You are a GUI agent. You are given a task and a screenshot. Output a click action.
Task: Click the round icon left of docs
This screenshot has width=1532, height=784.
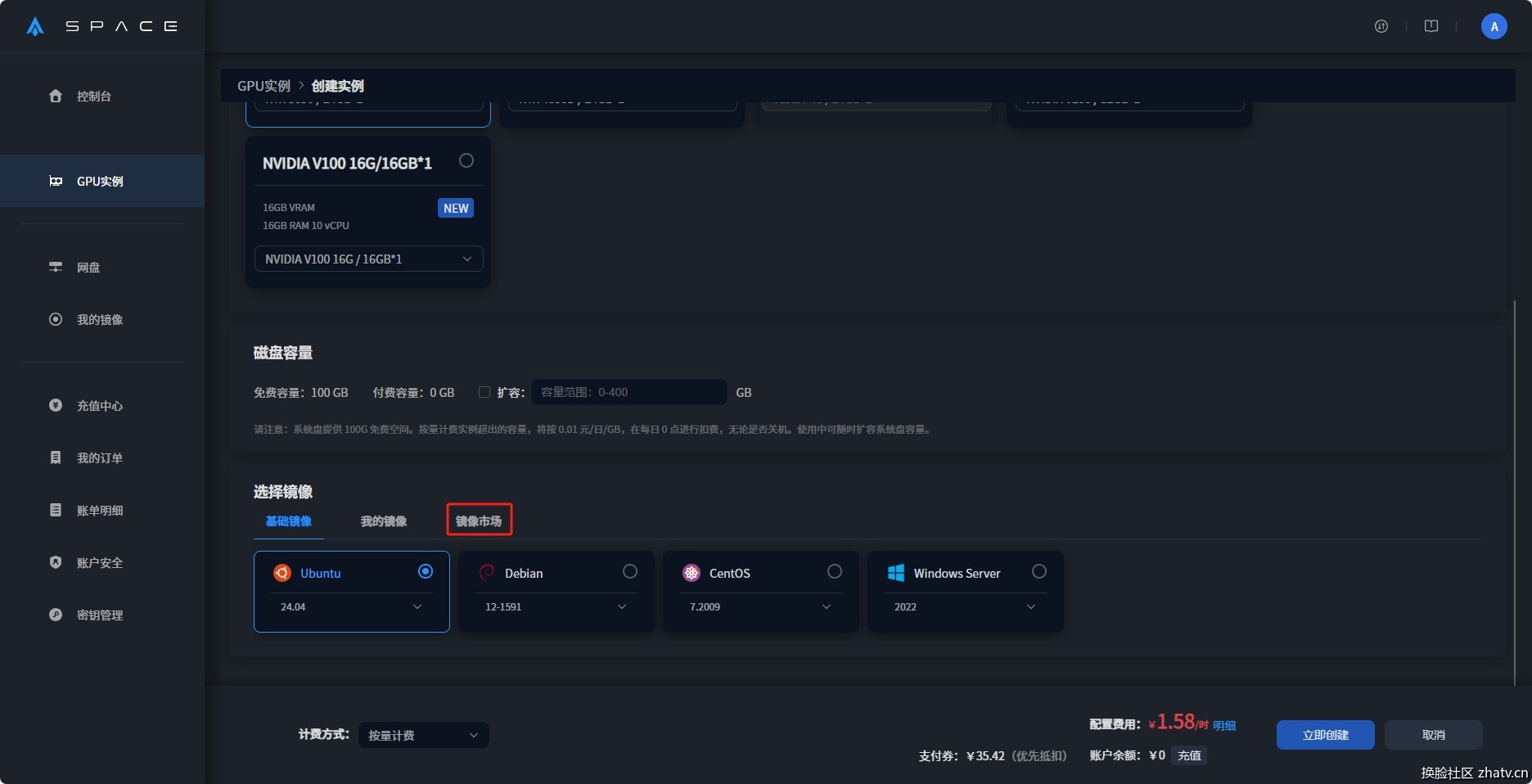point(1381,26)
